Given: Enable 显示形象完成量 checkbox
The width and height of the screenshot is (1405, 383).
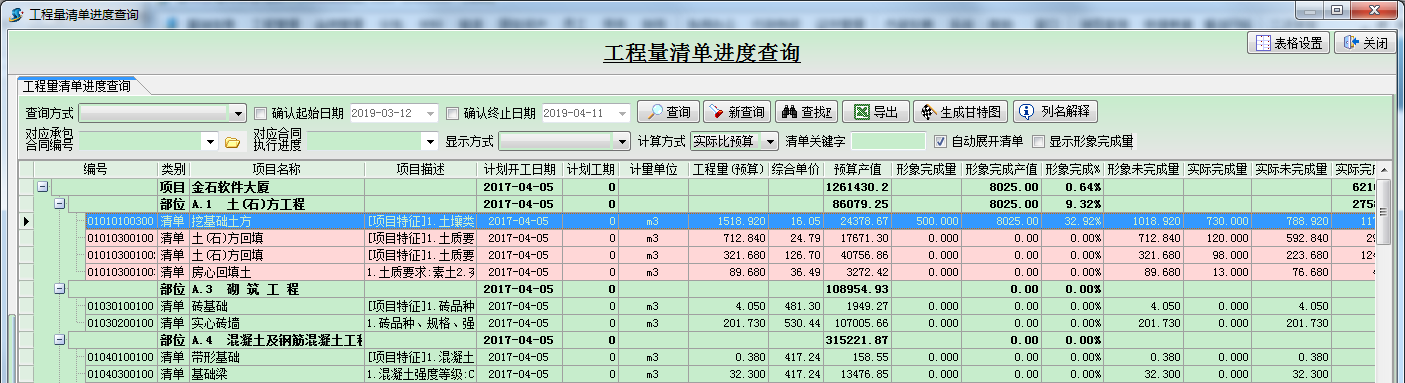Looking at the screenshot, I should coord(1038,141).
